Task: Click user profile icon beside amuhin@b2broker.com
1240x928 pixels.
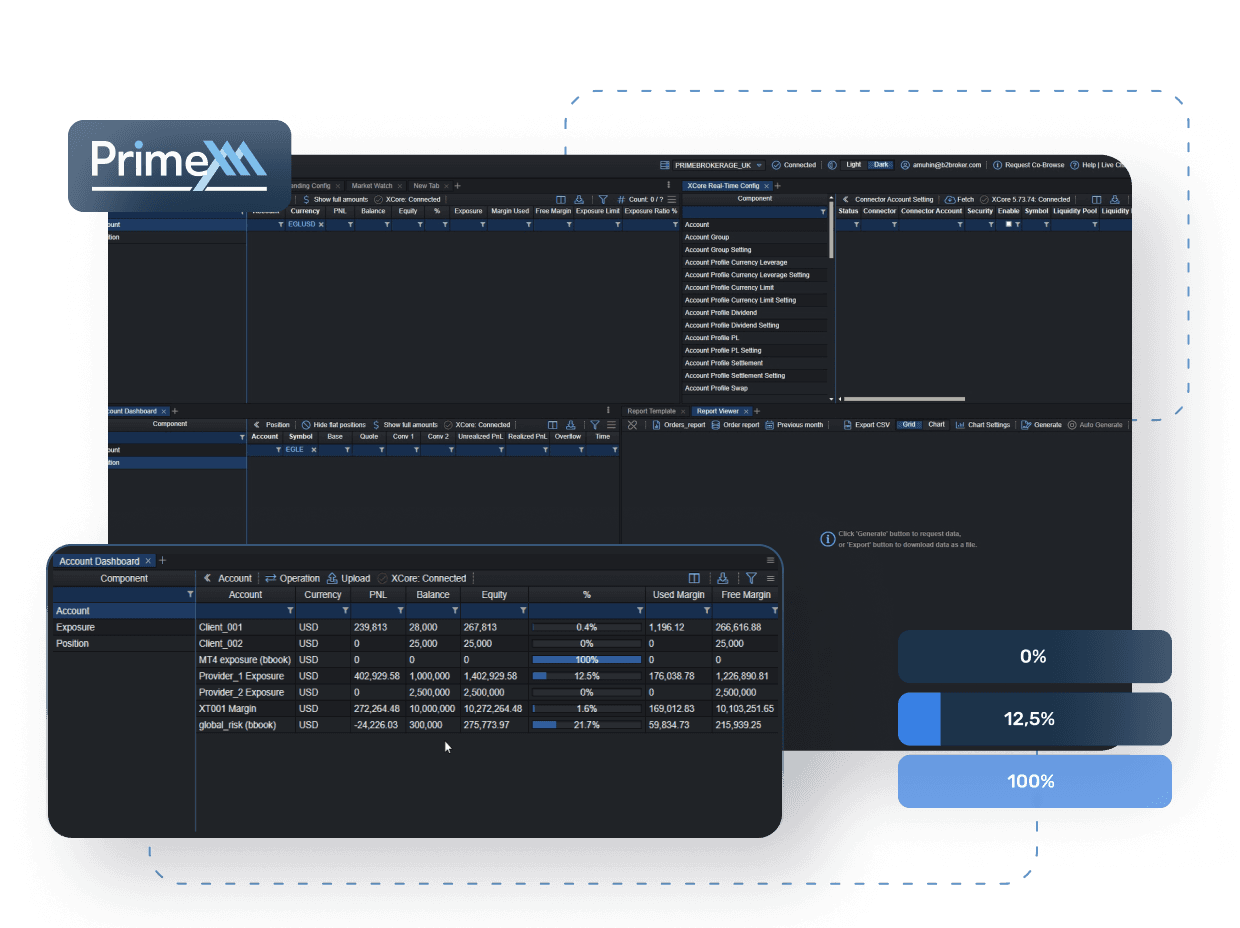Action: (905, 165)
